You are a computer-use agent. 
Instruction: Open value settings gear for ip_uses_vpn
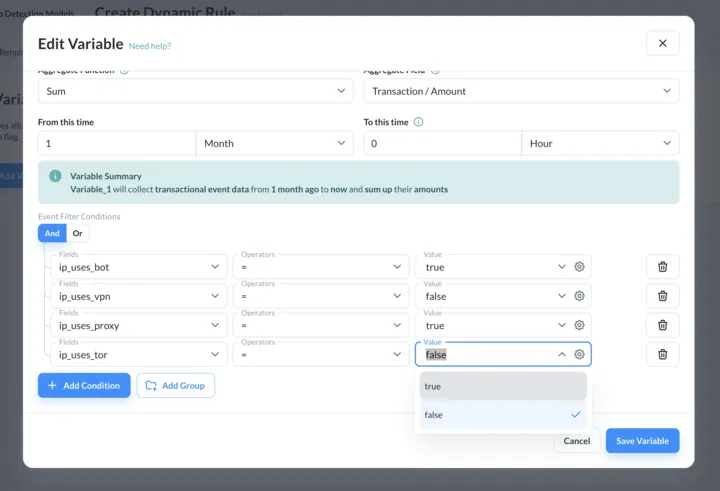click(x=579, y=296)
